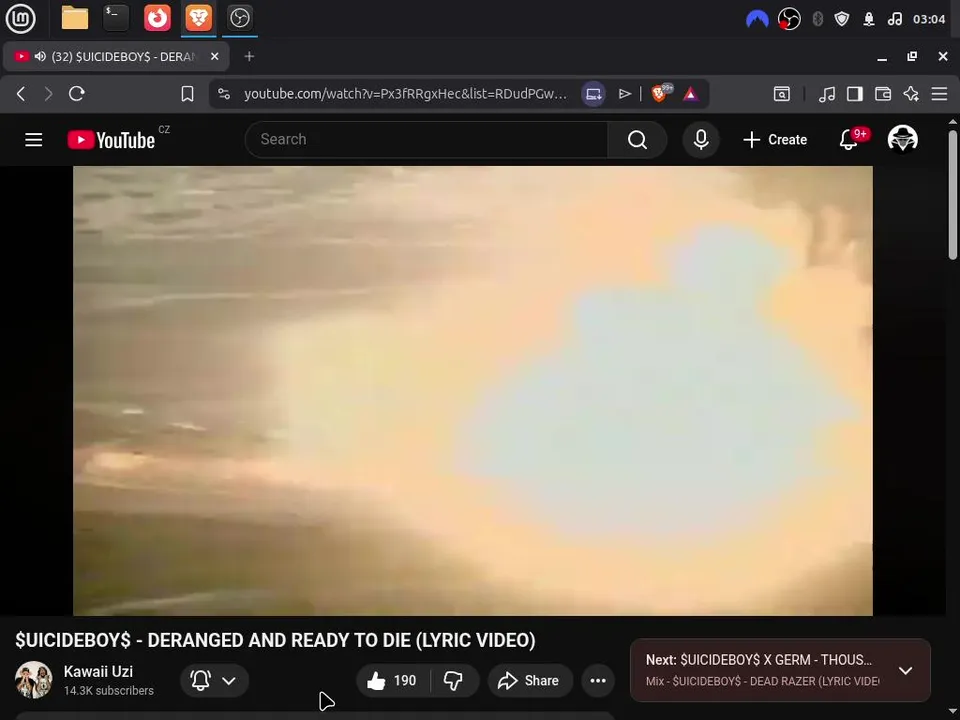
Task: Open system notifications bell in tray
Action: [869, 19]
